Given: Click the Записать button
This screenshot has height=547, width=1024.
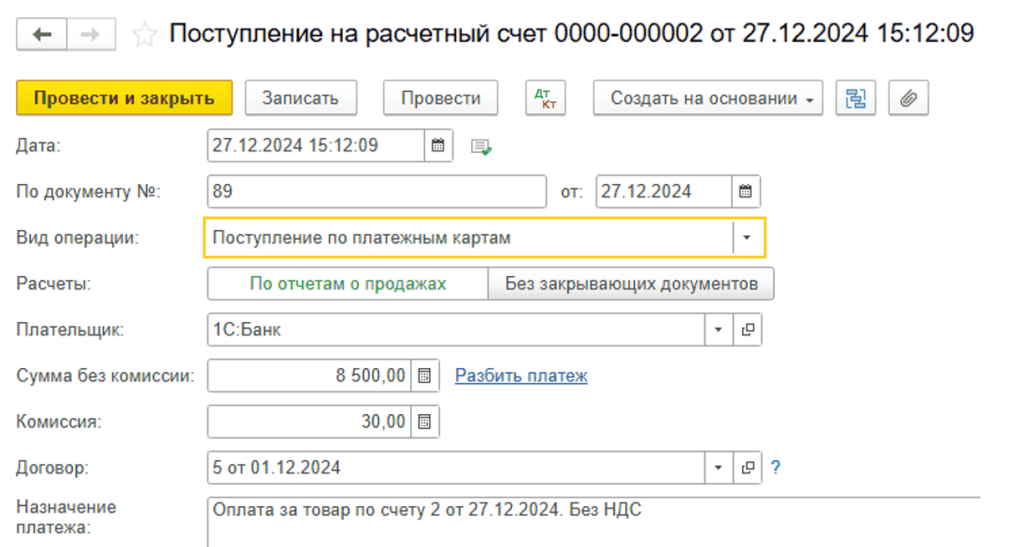Looking at the screenshot, I should (x=300, y=98).
